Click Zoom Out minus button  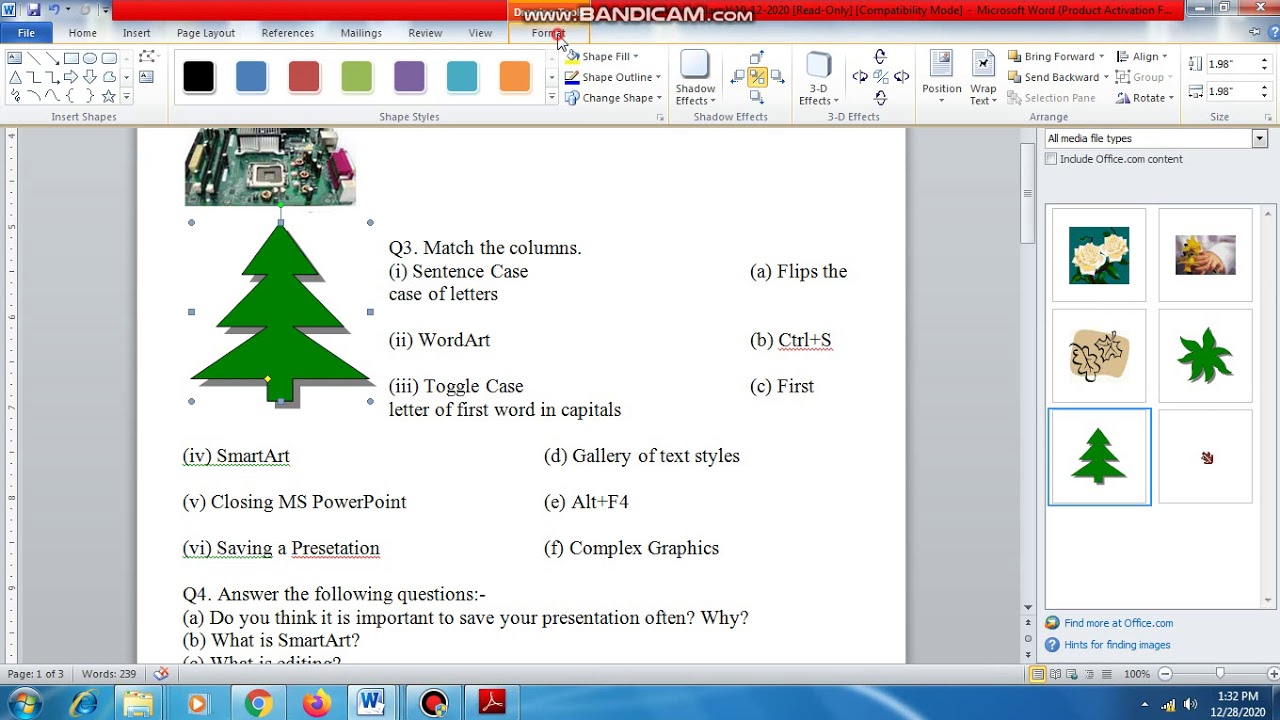point(1165,674)
